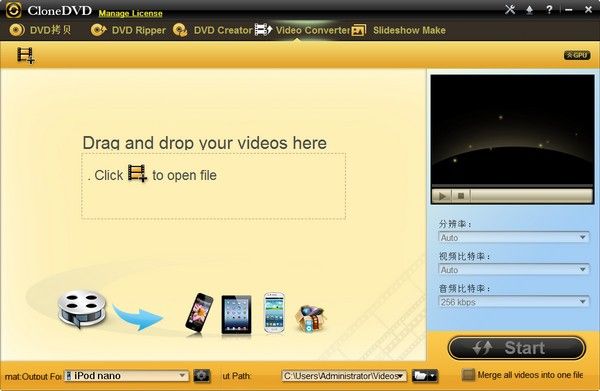Click the iPad device image
The height and width of the screenshot is (391, 600).
pos(236,314)
